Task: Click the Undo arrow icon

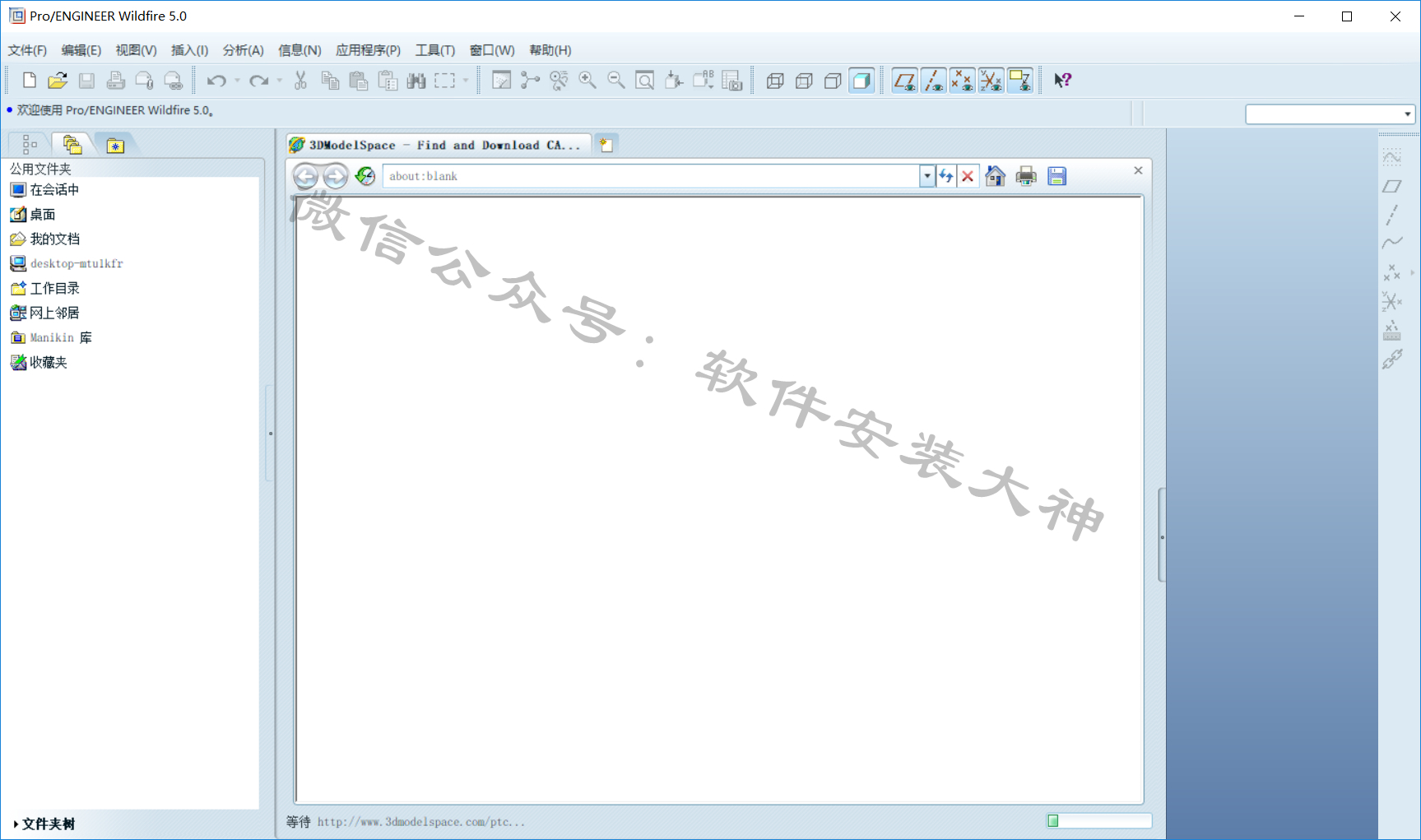Action: pos(216,81)
